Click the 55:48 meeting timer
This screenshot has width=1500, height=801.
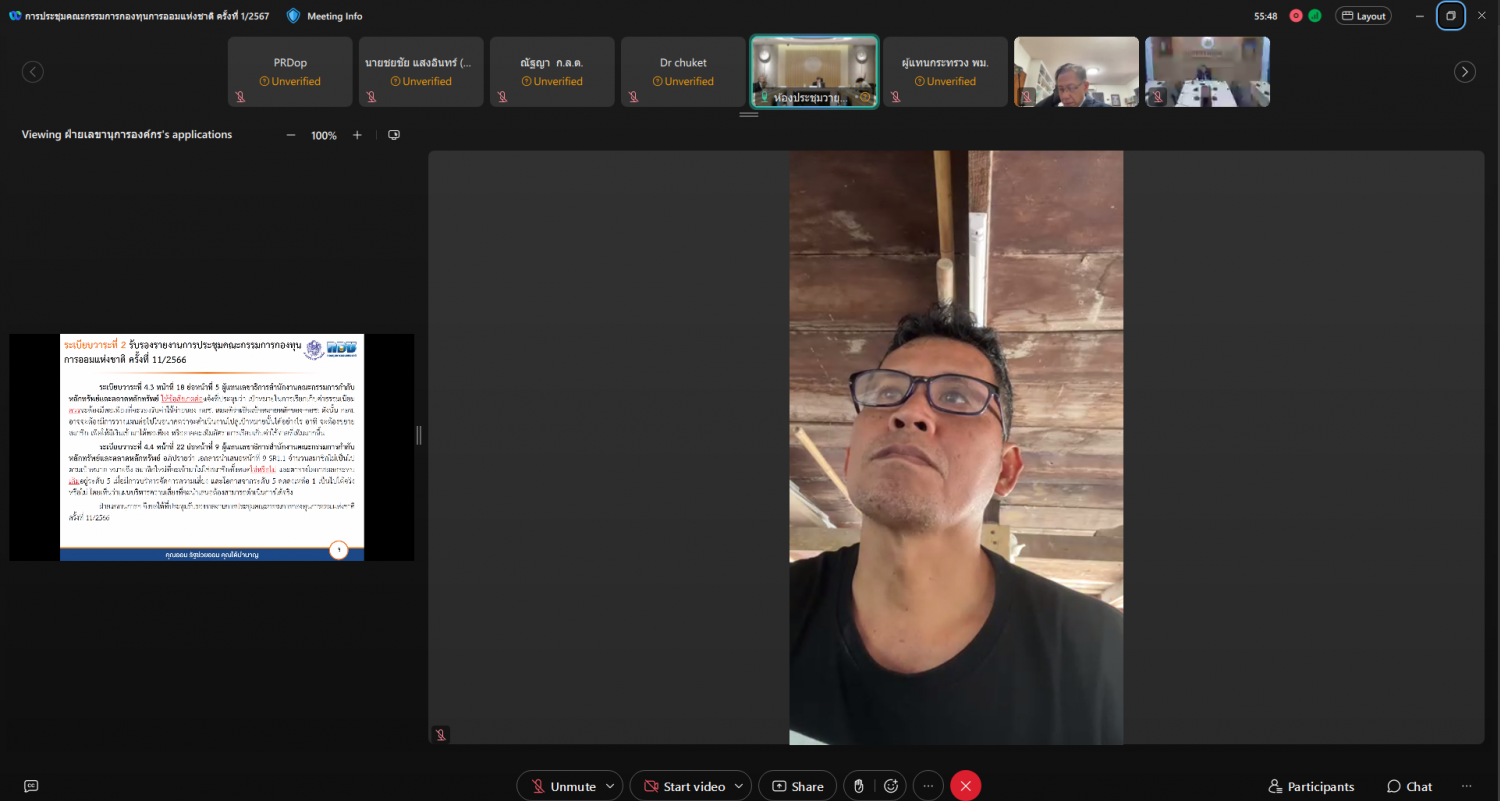pos(1265,16)
